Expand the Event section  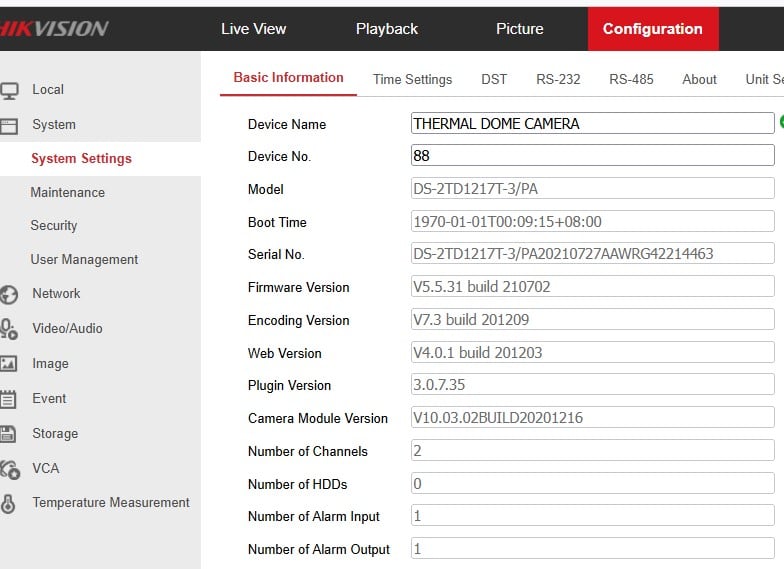coord(49,398)
